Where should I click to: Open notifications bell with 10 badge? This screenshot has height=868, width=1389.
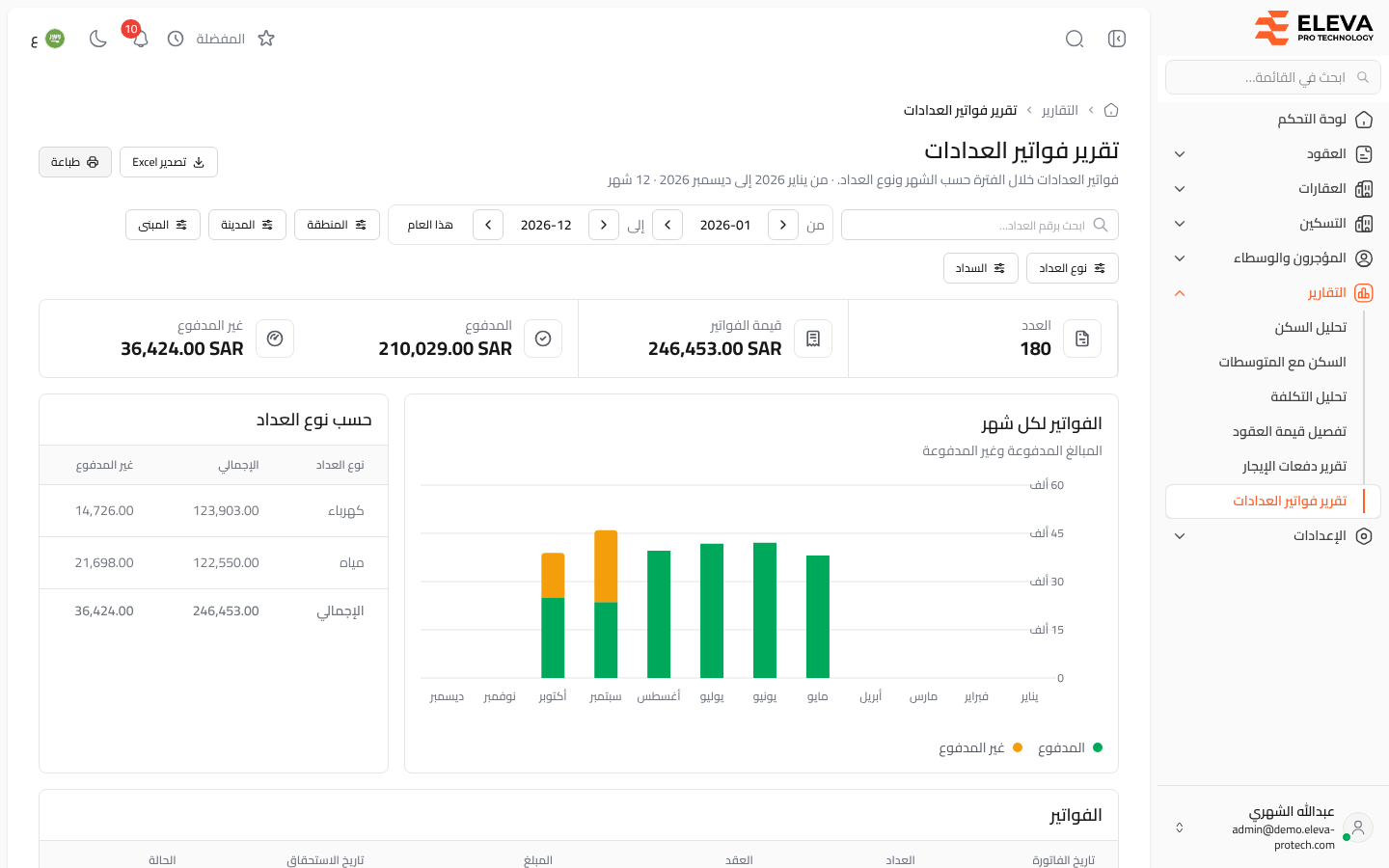140,38
